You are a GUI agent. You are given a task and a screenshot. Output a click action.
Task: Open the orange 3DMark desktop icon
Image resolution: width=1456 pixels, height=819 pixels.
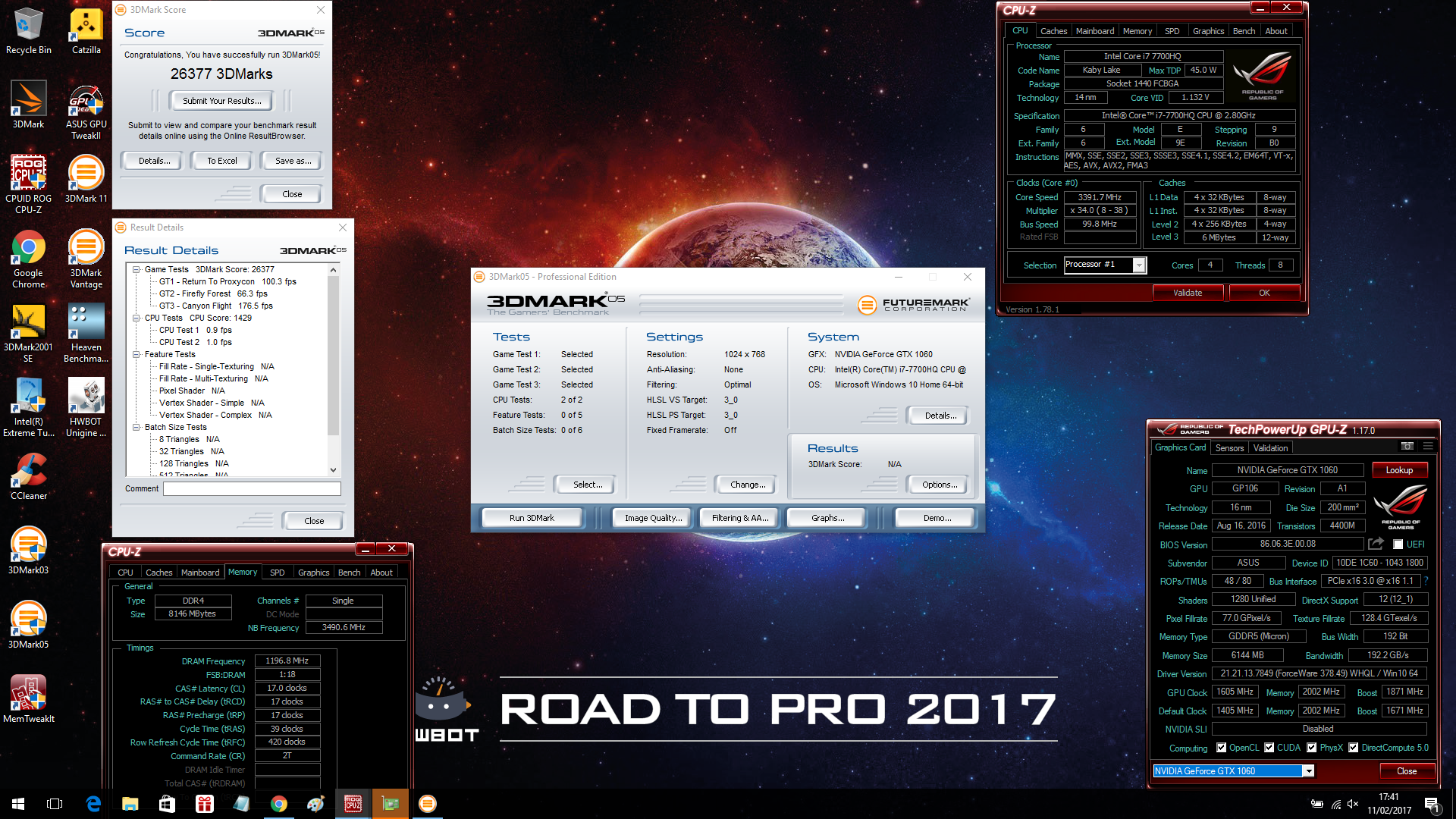29,105
